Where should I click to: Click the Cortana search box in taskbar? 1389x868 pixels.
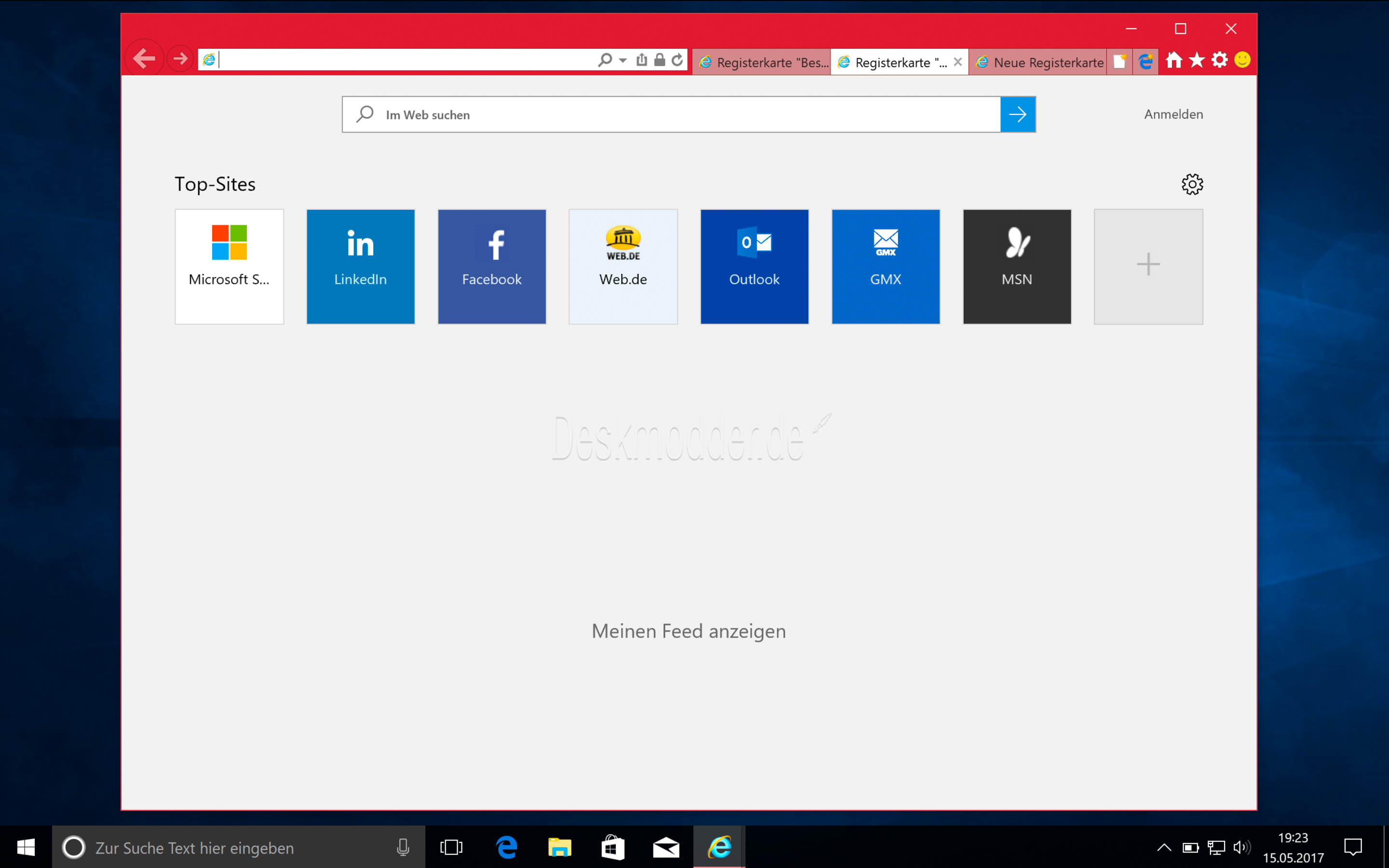pyautogui.click(x=238, y=847)
